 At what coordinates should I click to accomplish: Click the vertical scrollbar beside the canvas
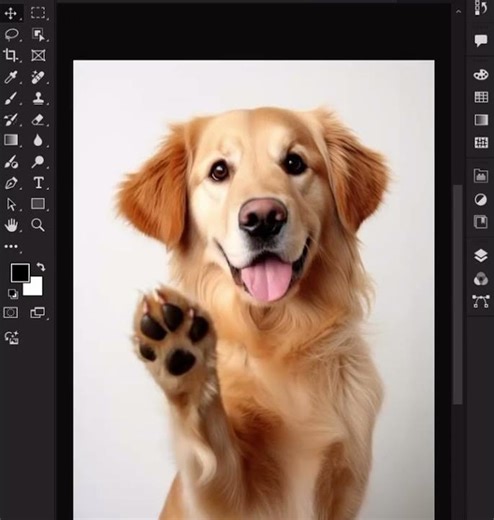tap(458, 294)
